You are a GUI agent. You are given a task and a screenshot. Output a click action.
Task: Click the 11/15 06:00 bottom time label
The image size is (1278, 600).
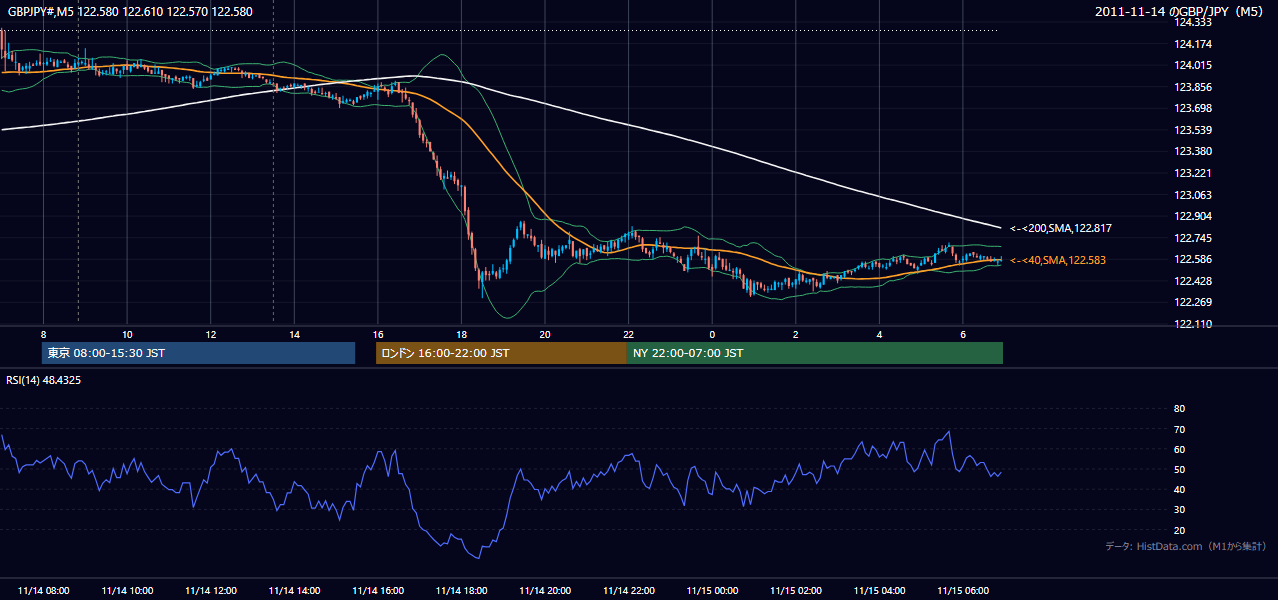[963, 591]
